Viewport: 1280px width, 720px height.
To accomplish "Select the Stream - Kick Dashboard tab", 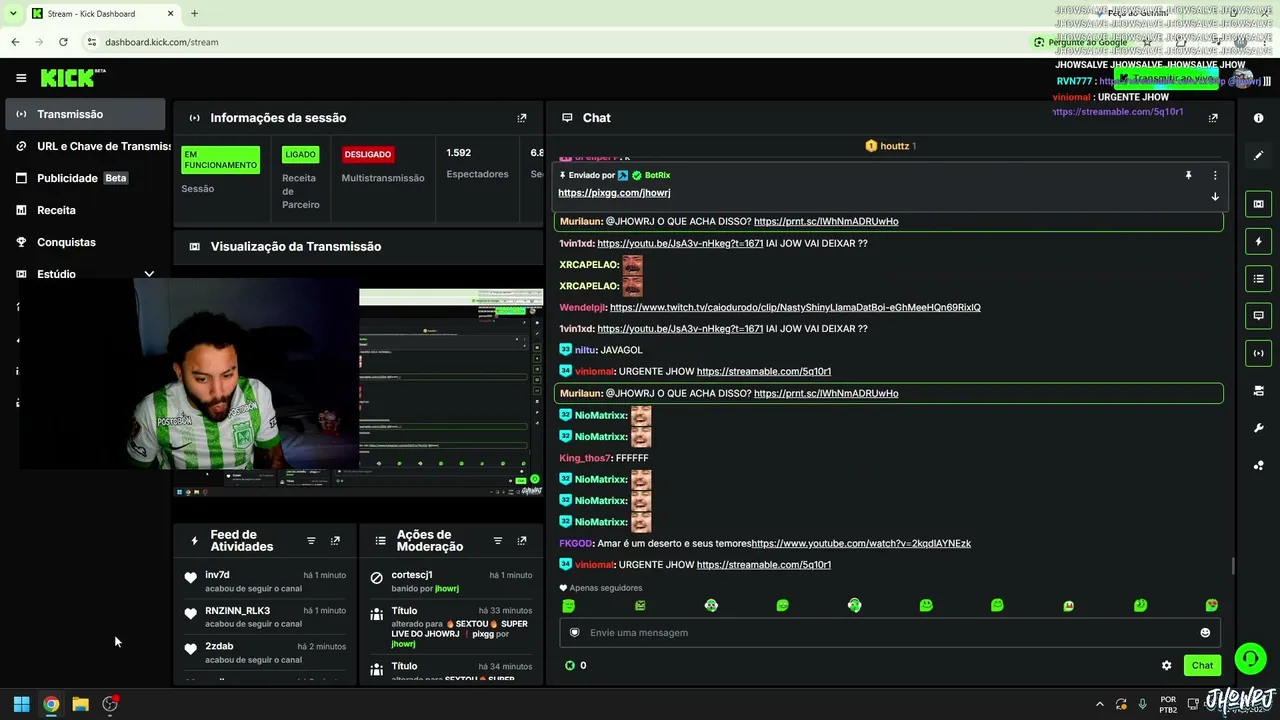I will [x=103, y=14].
